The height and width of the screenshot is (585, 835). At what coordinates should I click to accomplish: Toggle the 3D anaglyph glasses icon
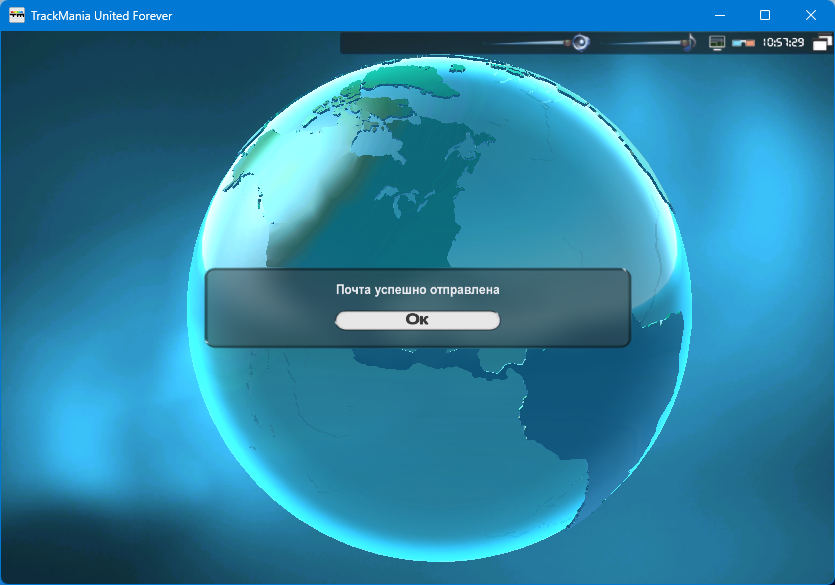(743, 43)
